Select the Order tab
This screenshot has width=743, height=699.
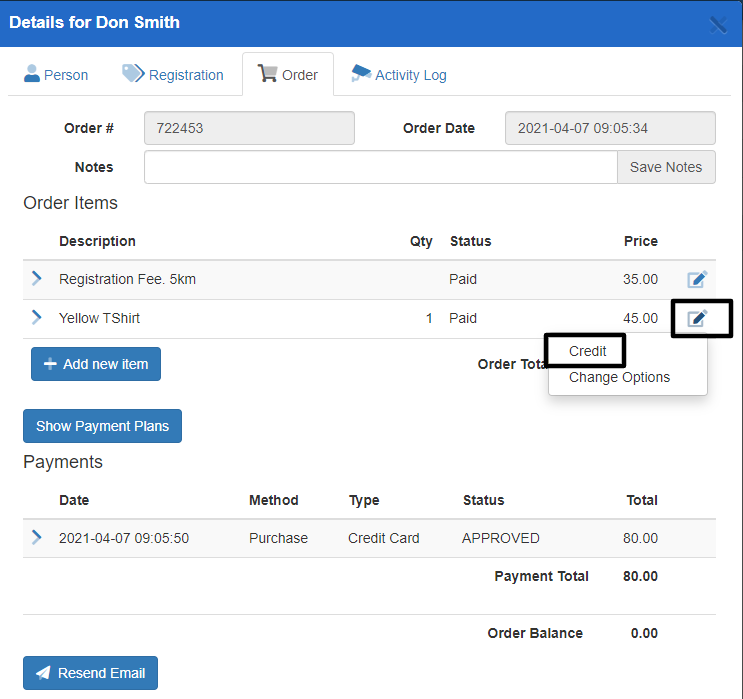tap(288, 75)
